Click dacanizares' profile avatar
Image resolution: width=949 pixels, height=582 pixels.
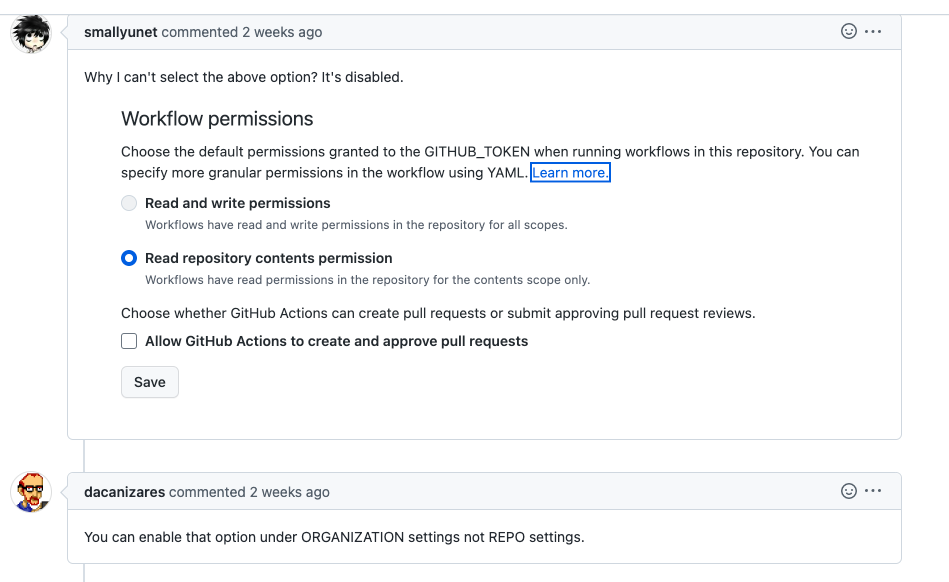tap(30, 491)
